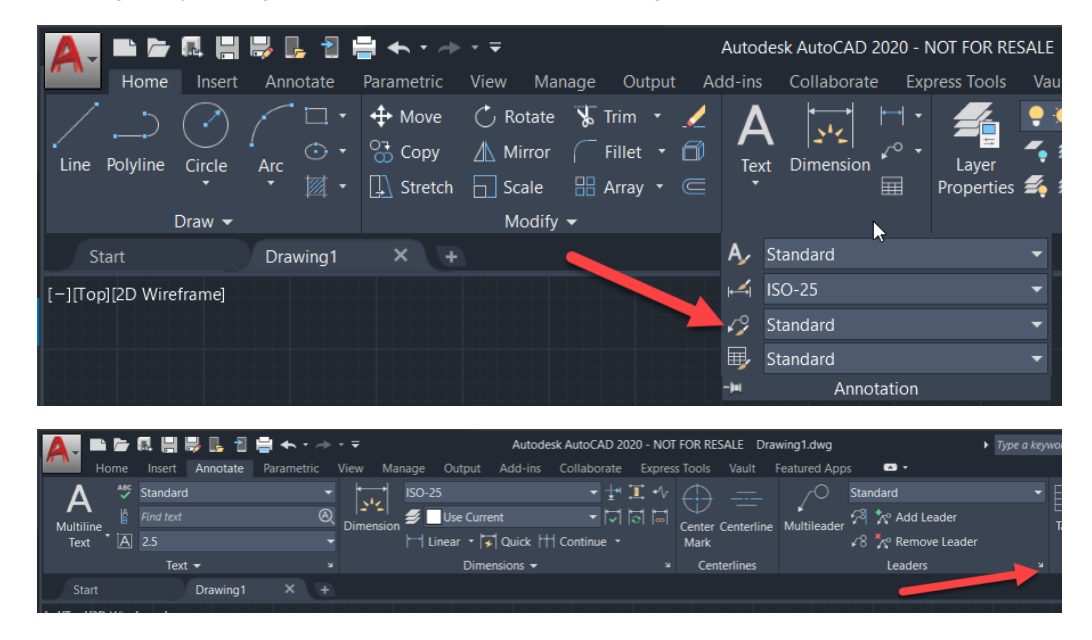The image size is (1092, 640).
Task: Apply the Fillet tool
Action: 607,152
